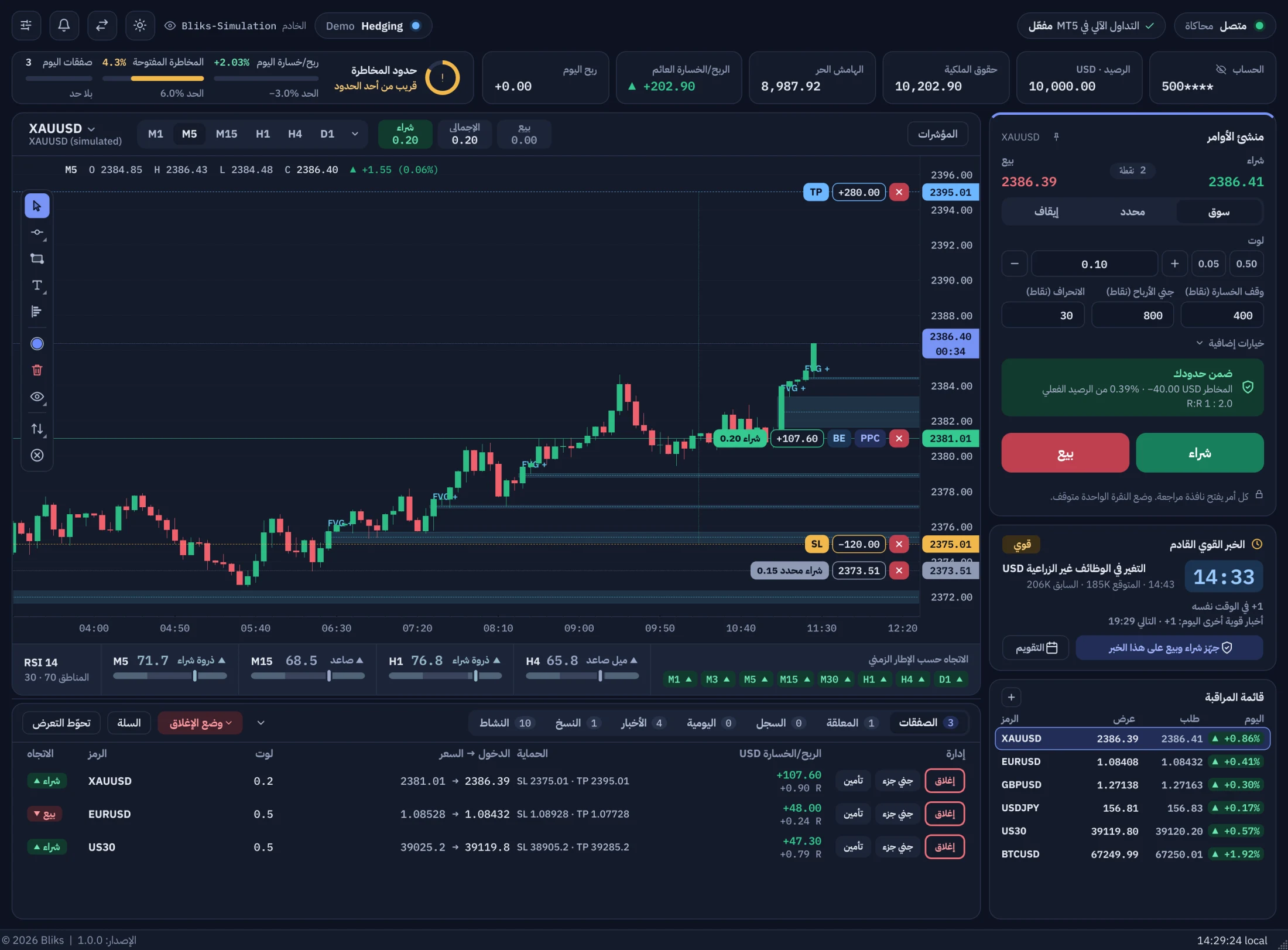Reveal the hidden account number
This screenshot has width=1288, height=950.
[1221, 70]
